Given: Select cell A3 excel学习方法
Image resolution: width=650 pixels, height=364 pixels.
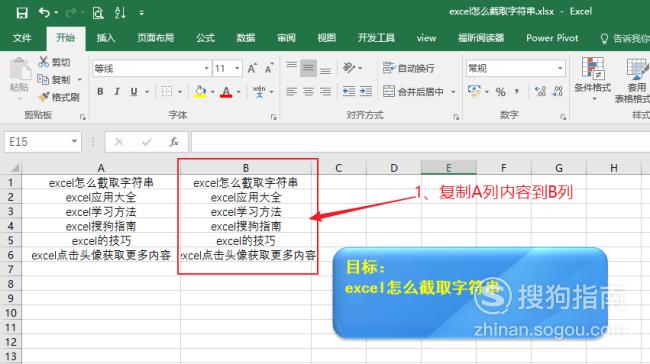Looking at the screenshot, I should 101,212.
